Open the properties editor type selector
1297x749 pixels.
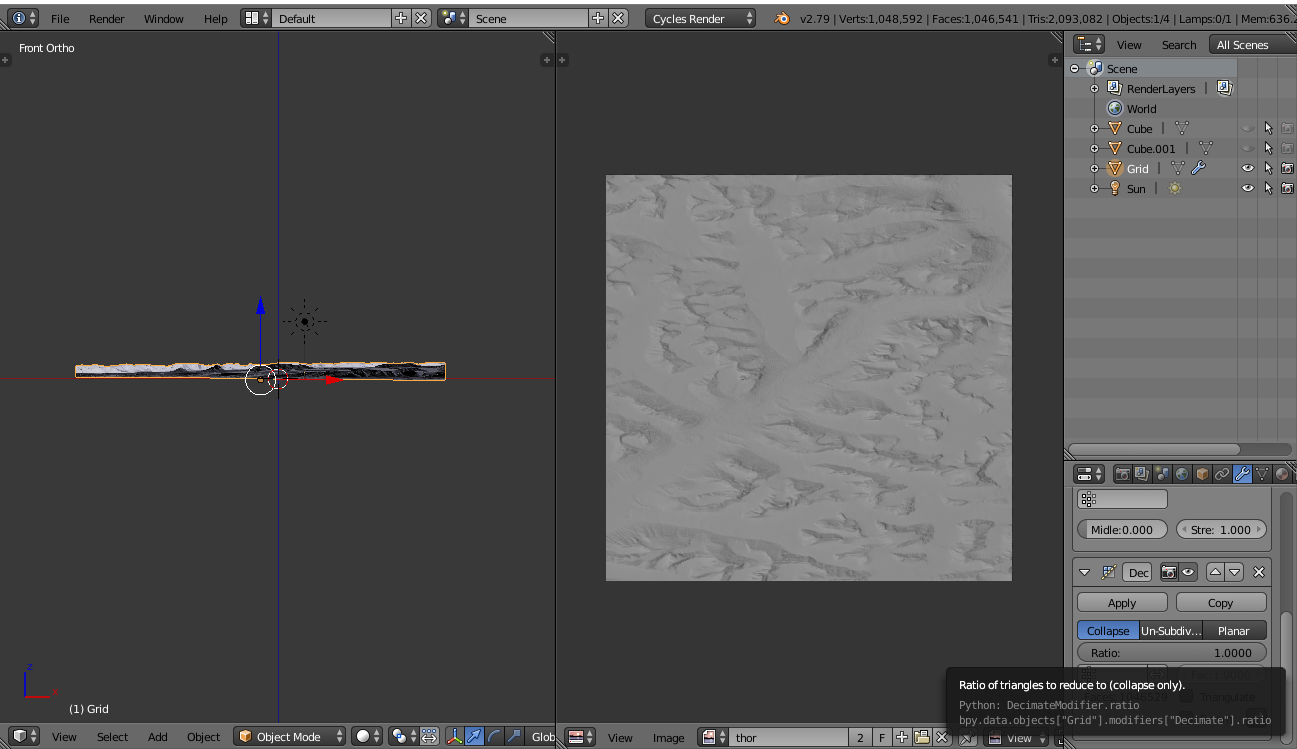tap(1089, 474)
